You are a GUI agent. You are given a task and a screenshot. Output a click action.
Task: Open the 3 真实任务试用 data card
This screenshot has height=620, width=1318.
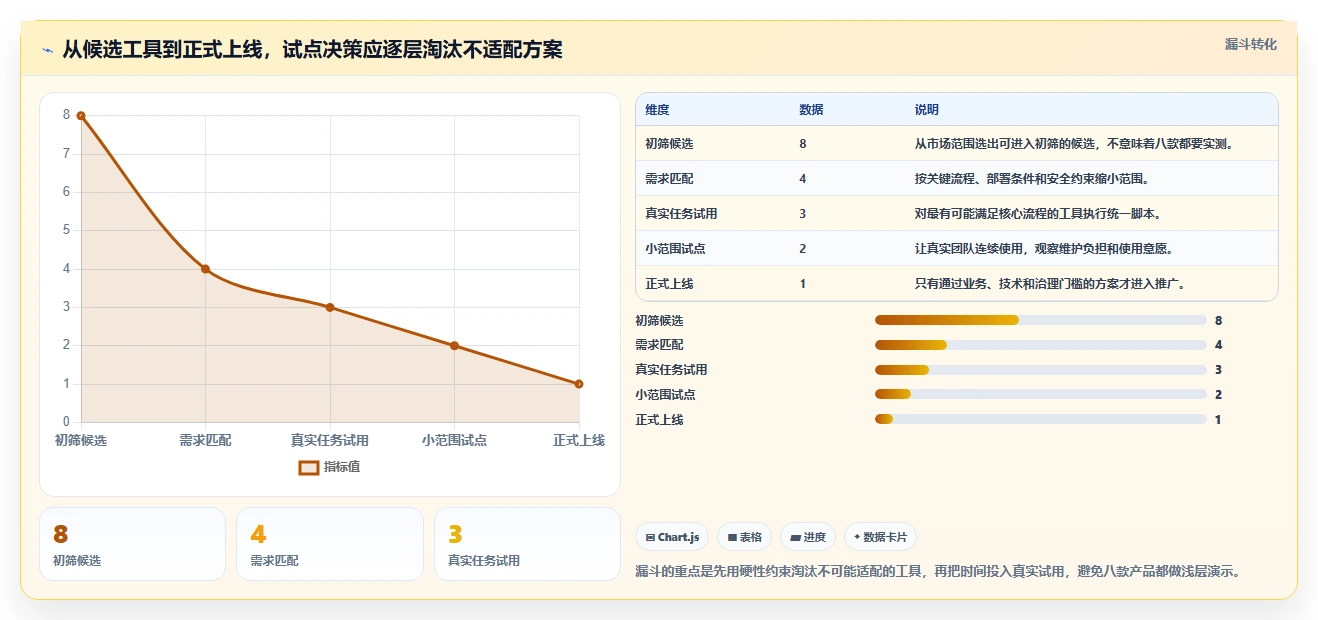coord(527,544)
